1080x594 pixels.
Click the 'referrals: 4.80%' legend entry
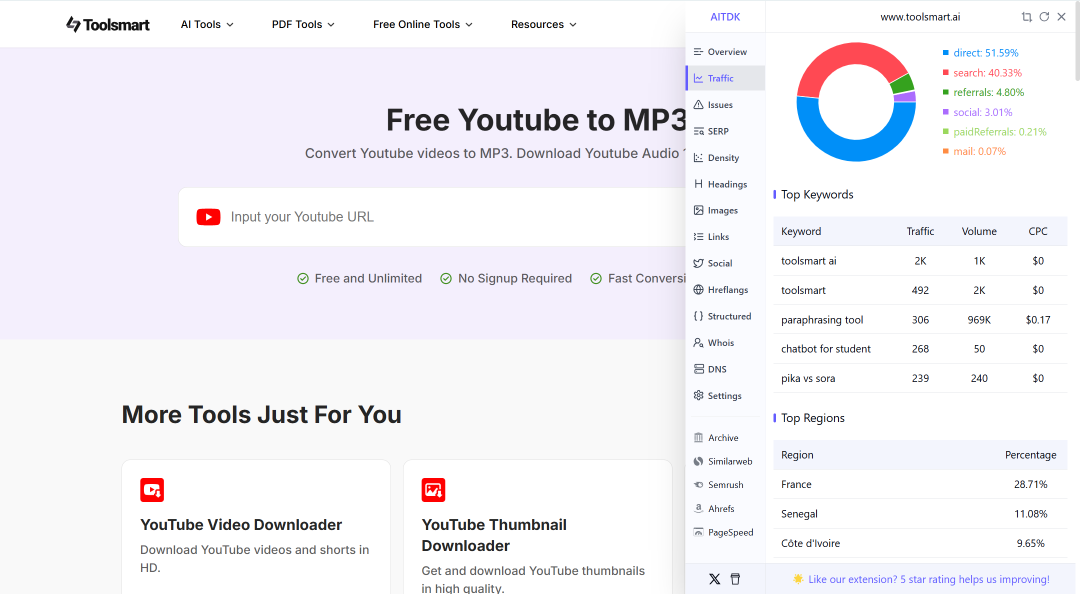click(x=984, y=92)
